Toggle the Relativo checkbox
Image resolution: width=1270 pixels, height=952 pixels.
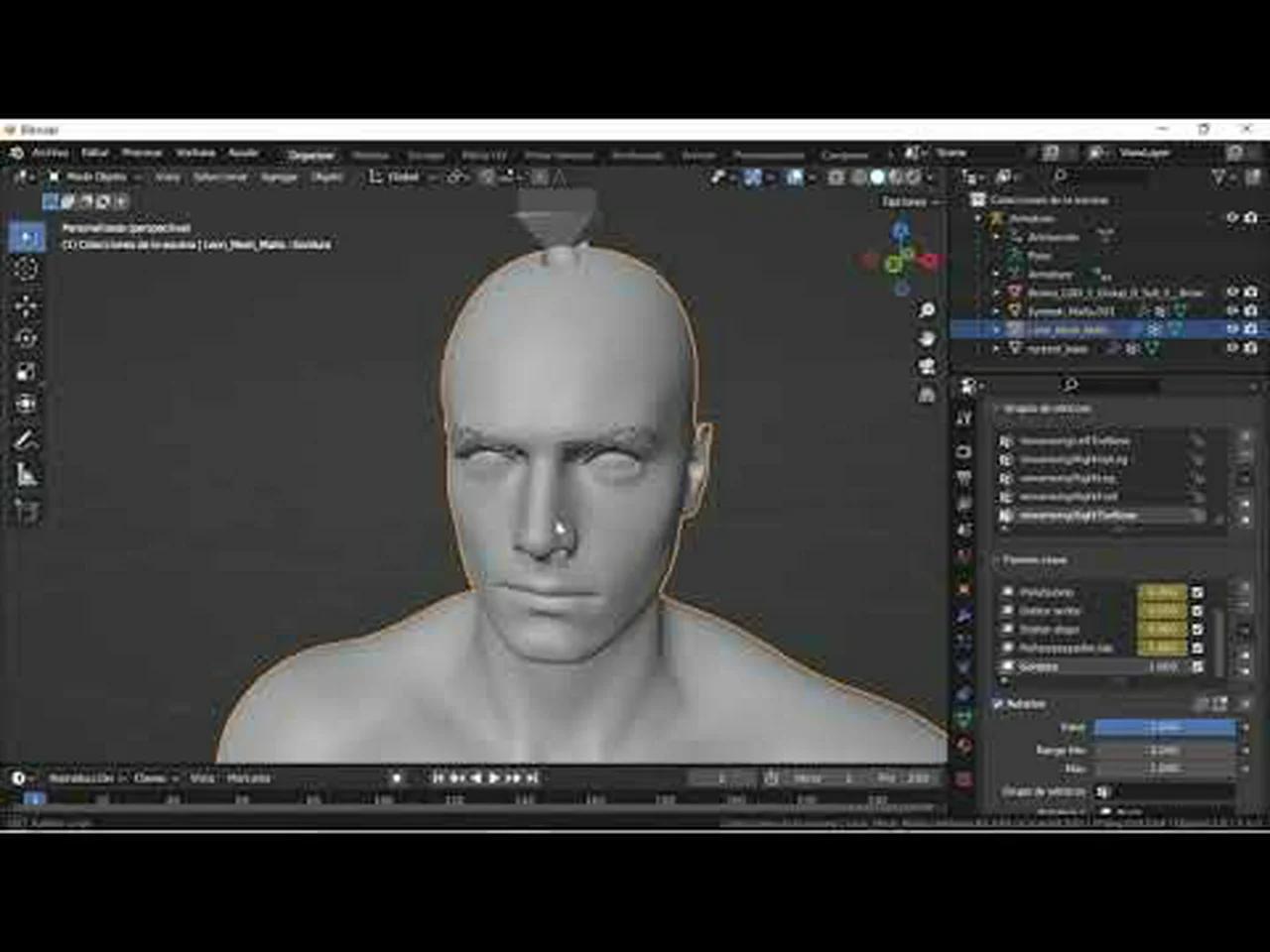pyautogui.click(x=999, y=704)
